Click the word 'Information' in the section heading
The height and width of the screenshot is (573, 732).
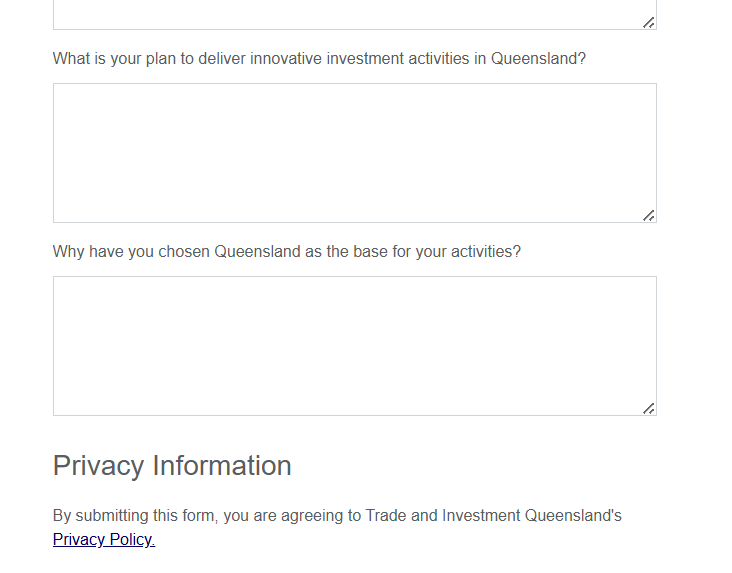(221, 466)
